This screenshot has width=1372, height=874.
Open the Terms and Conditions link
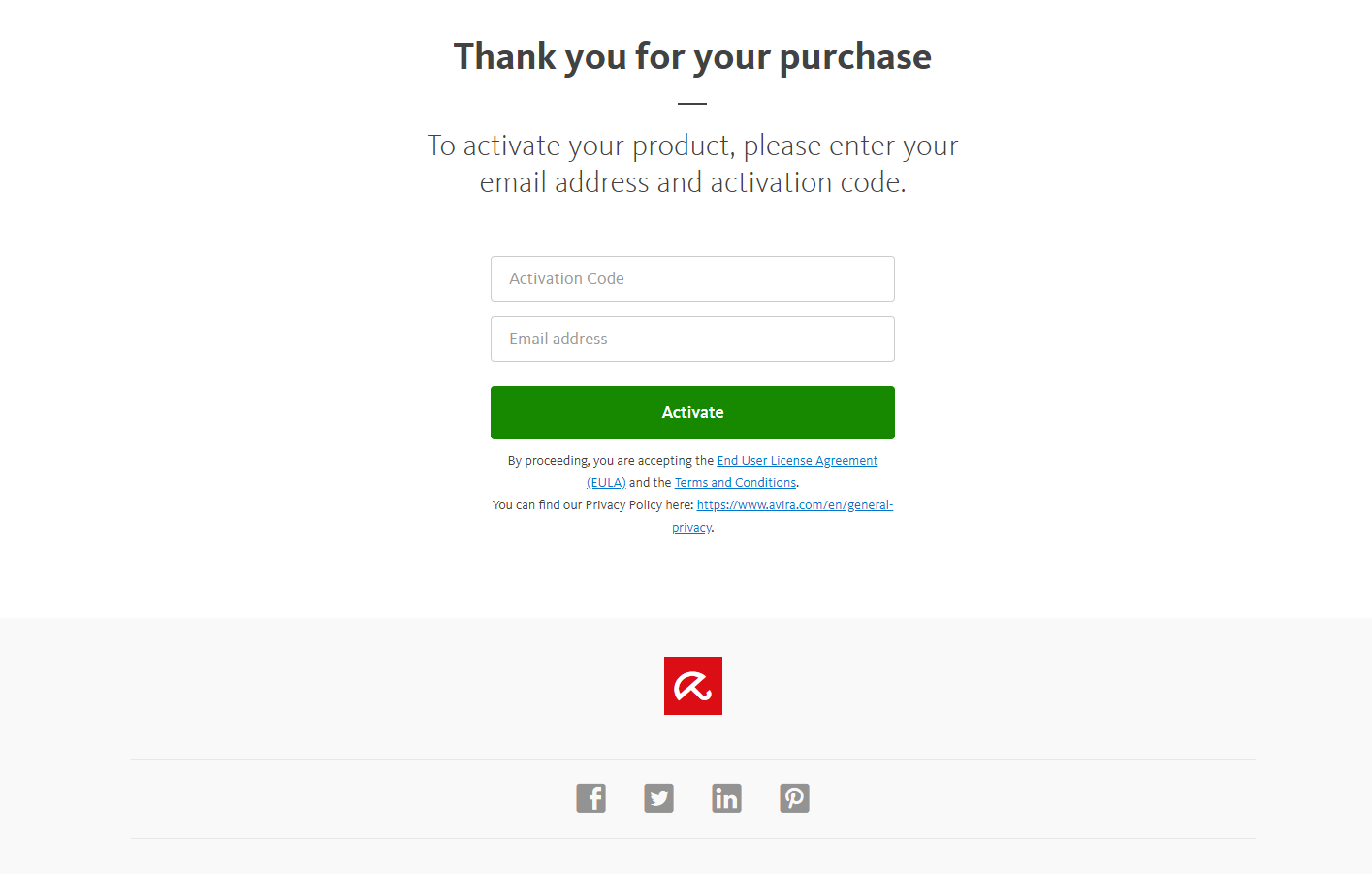coord(735,483)
